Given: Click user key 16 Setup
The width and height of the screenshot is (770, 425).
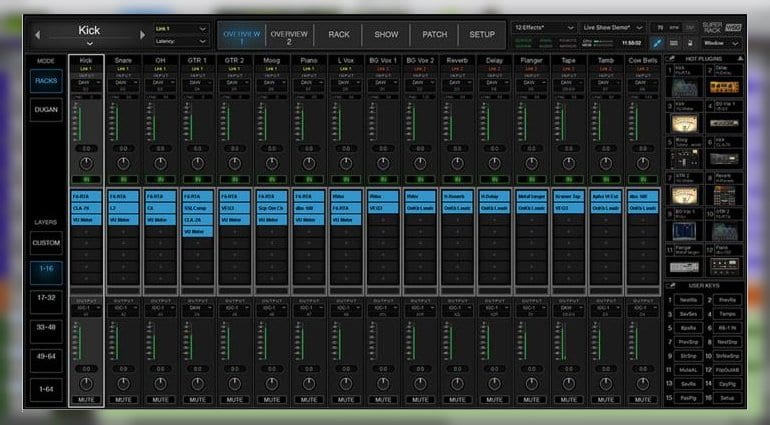Looking at the screenshot, I should point(727,398).
